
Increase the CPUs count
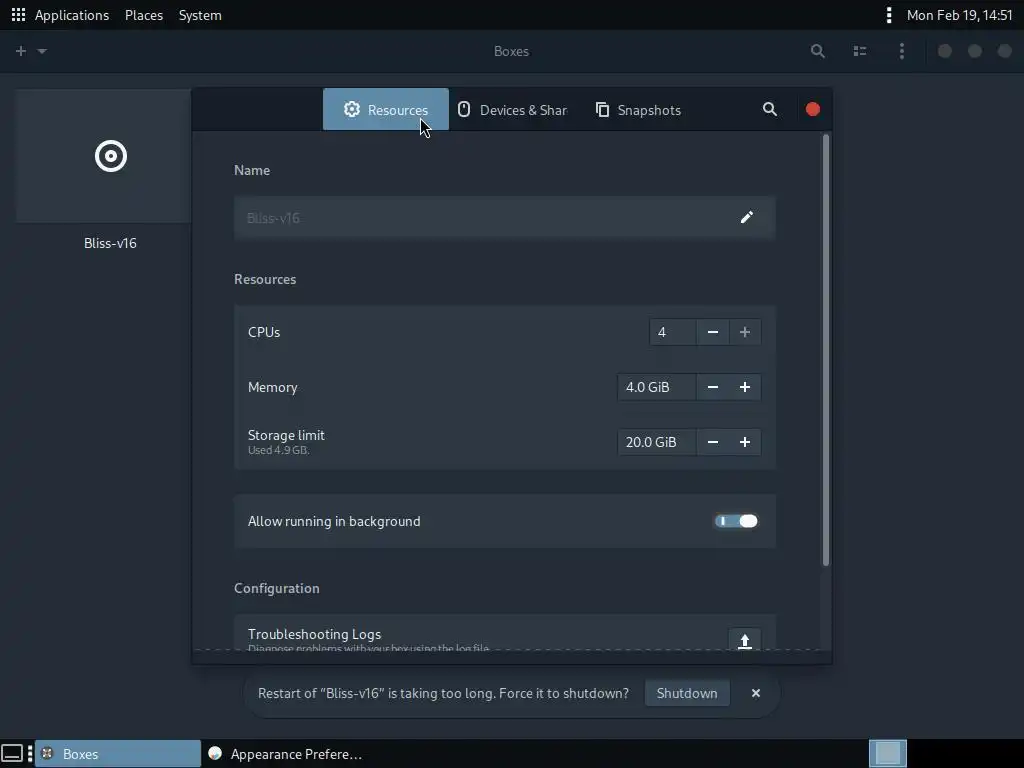pos(744,332)
